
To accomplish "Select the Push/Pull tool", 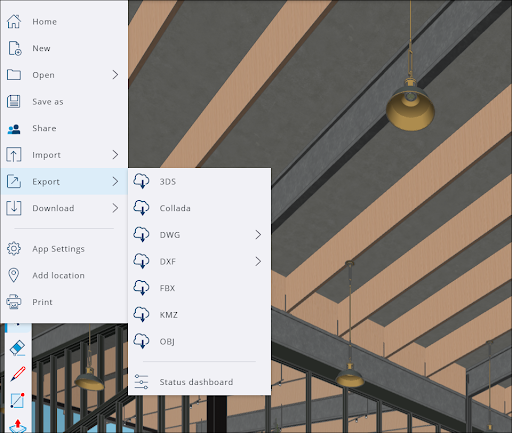I will (18, 426).
